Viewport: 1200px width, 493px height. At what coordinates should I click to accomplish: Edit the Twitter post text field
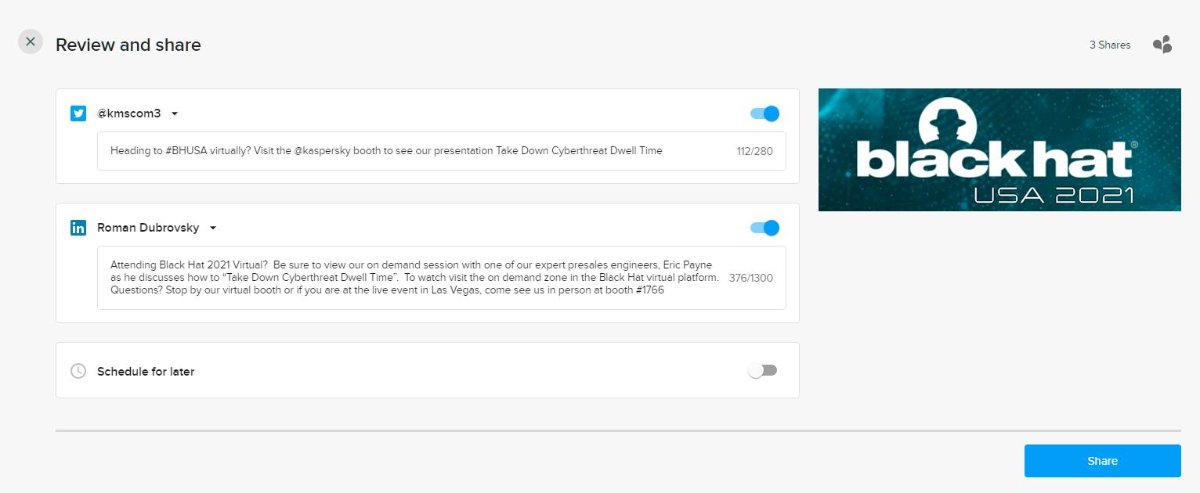point(441,151)
